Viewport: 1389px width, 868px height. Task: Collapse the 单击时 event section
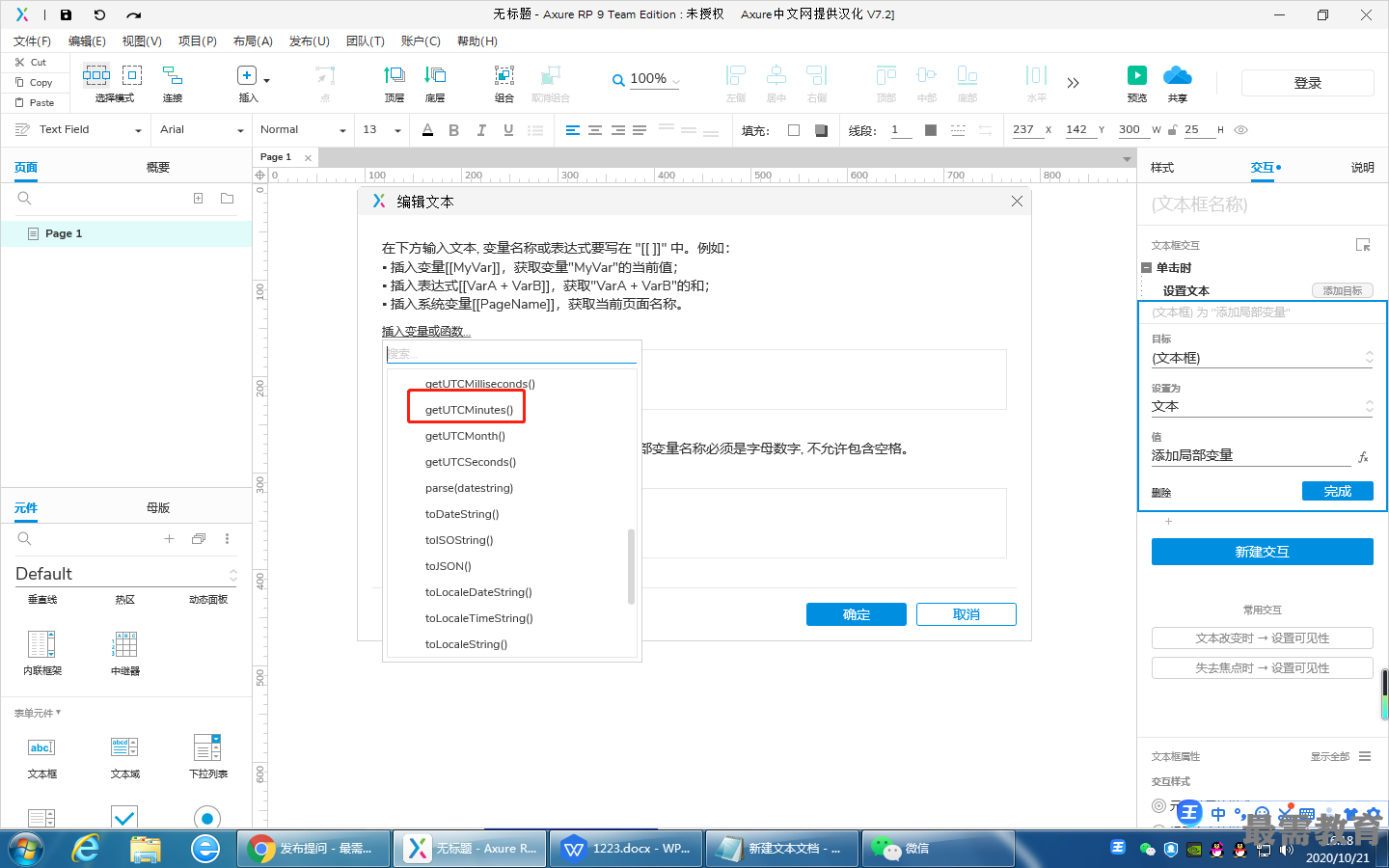tap(1146, 268)
